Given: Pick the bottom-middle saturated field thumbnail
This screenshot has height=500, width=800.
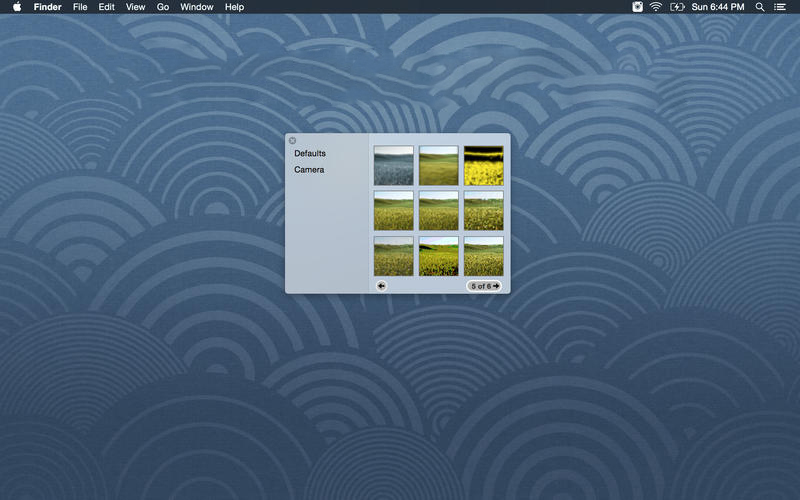Looking at the screenshot, I should point(438,255).
